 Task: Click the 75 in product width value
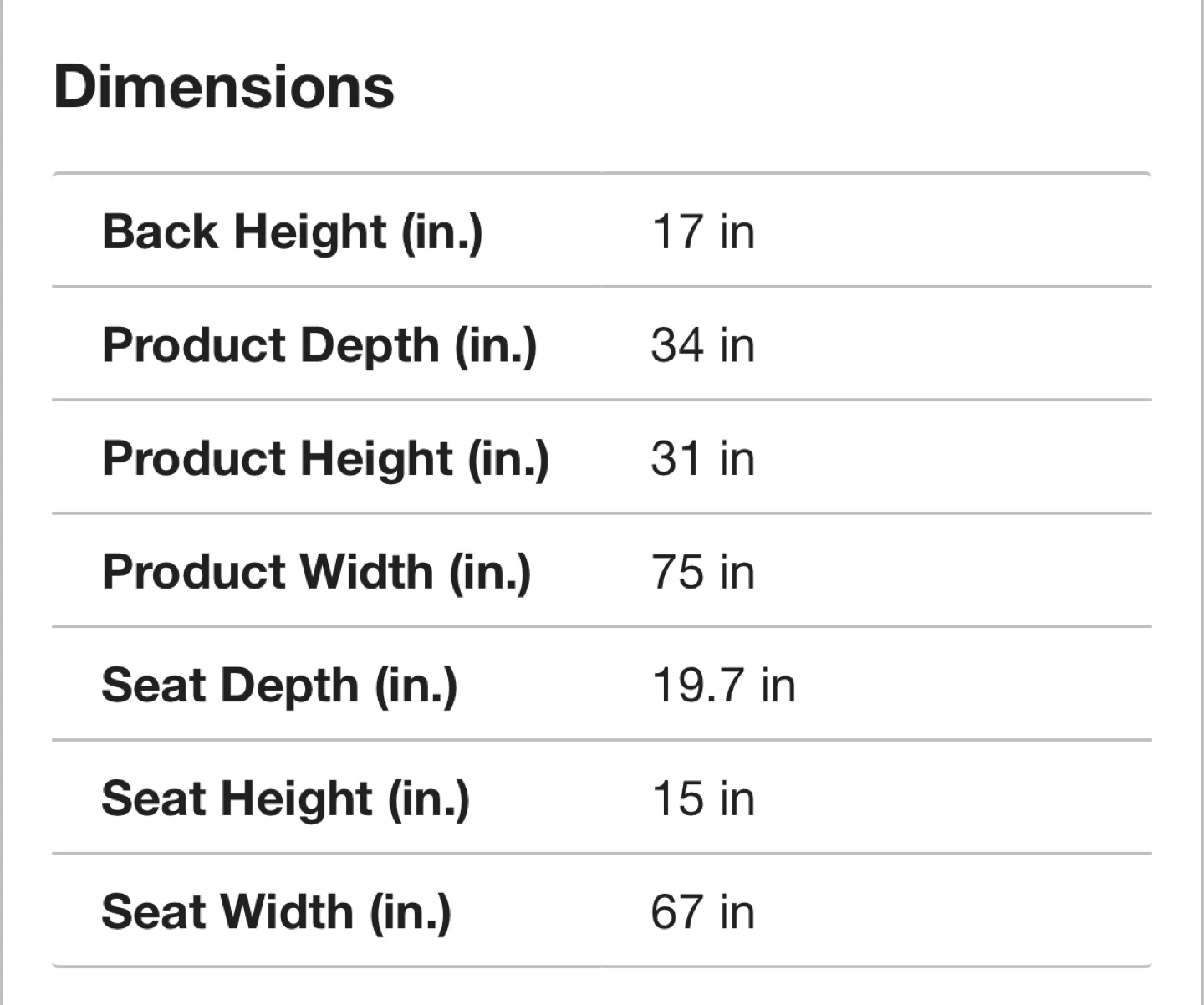[702, 573]
